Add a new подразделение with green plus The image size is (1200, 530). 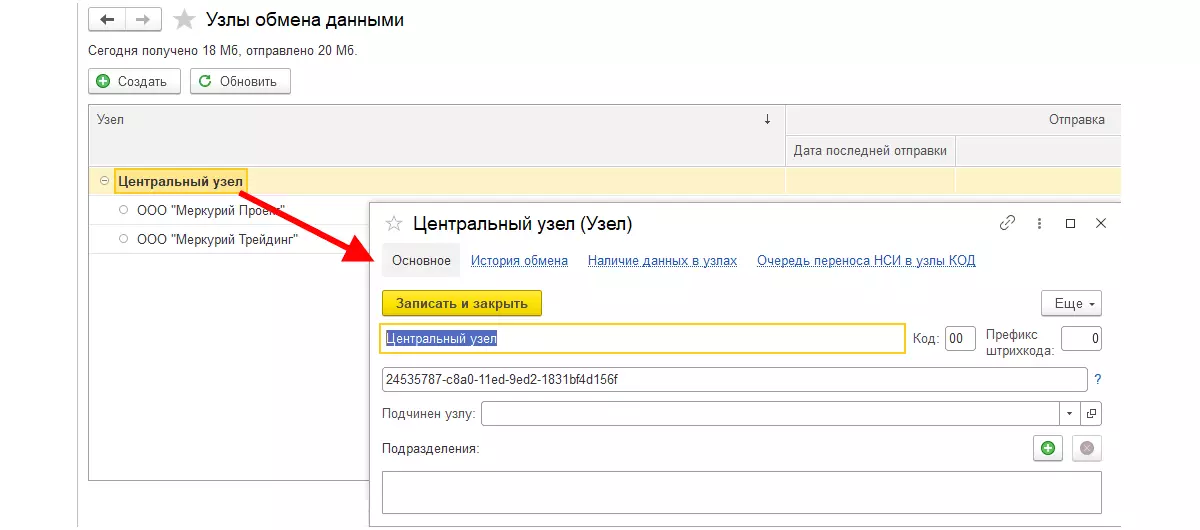pyautogui.click(x=1047, y=448)
